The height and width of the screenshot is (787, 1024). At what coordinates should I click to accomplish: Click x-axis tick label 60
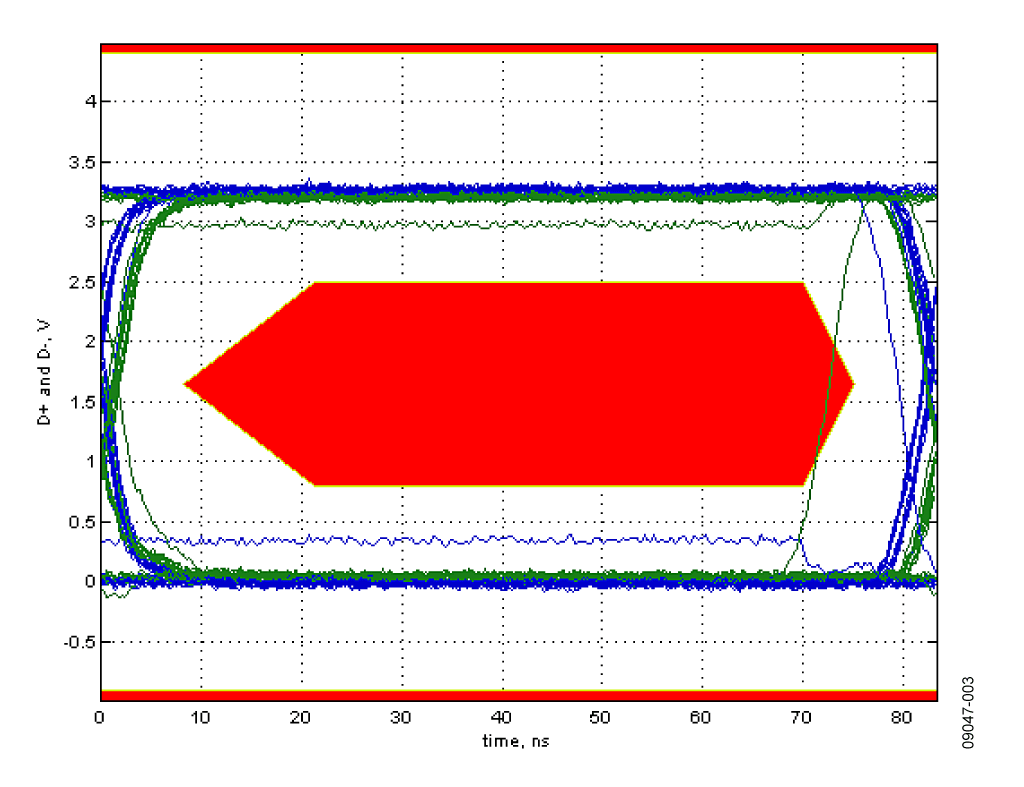702,719
